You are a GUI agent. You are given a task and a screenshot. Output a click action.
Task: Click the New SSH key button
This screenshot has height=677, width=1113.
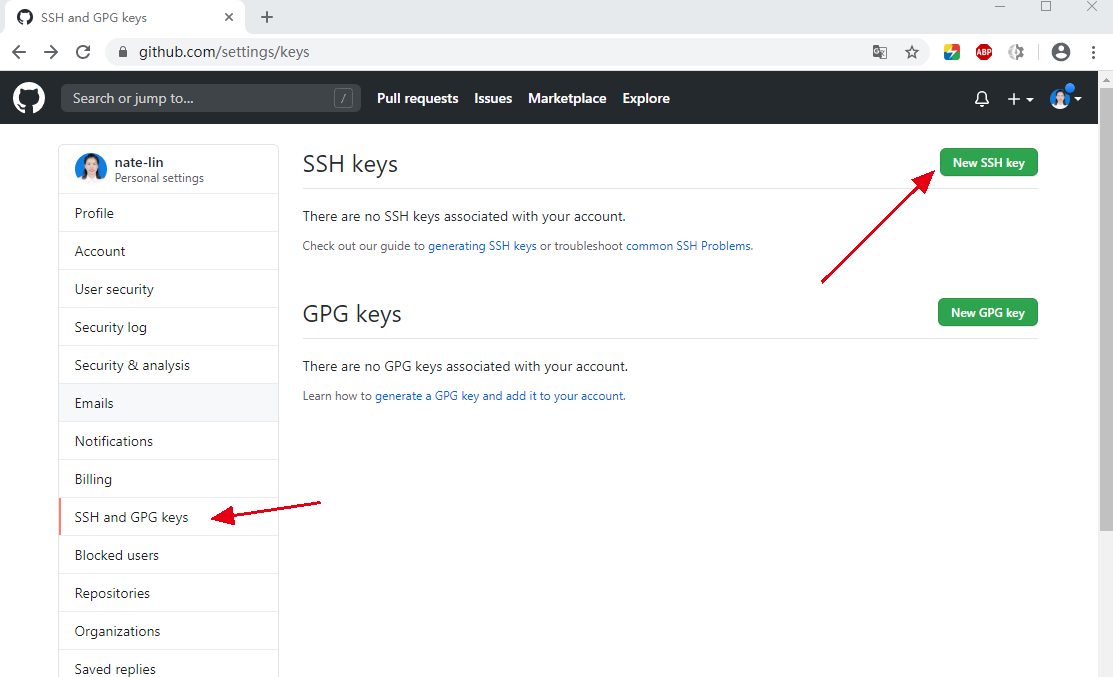pos(988,162)
